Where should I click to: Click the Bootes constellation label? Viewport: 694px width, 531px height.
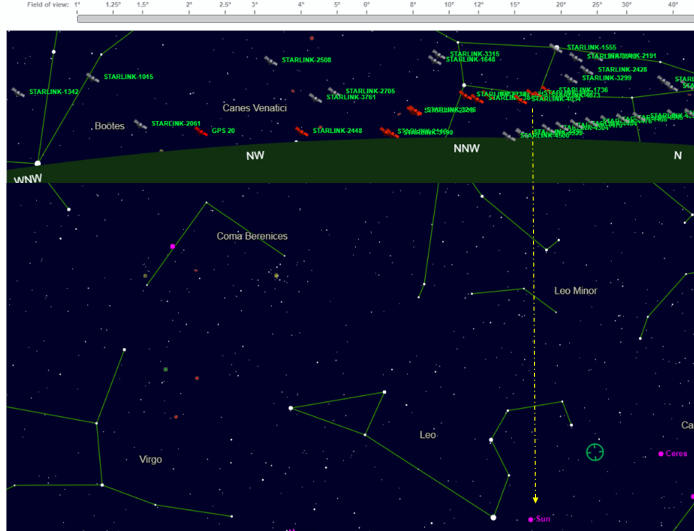pos(109,126)
